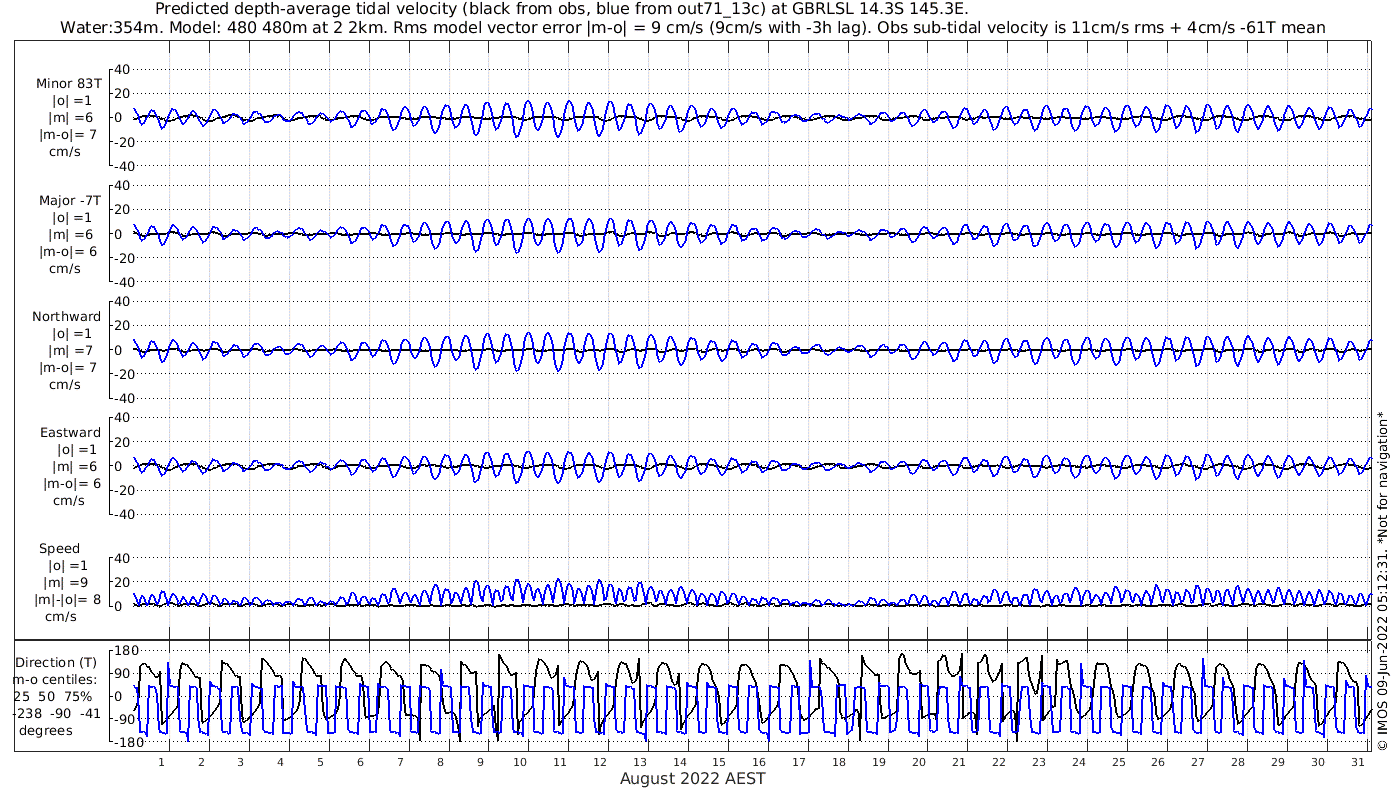Click day '15' on the date axis
The height and width of the screenshot is (800, 1400).
[719, 762]
